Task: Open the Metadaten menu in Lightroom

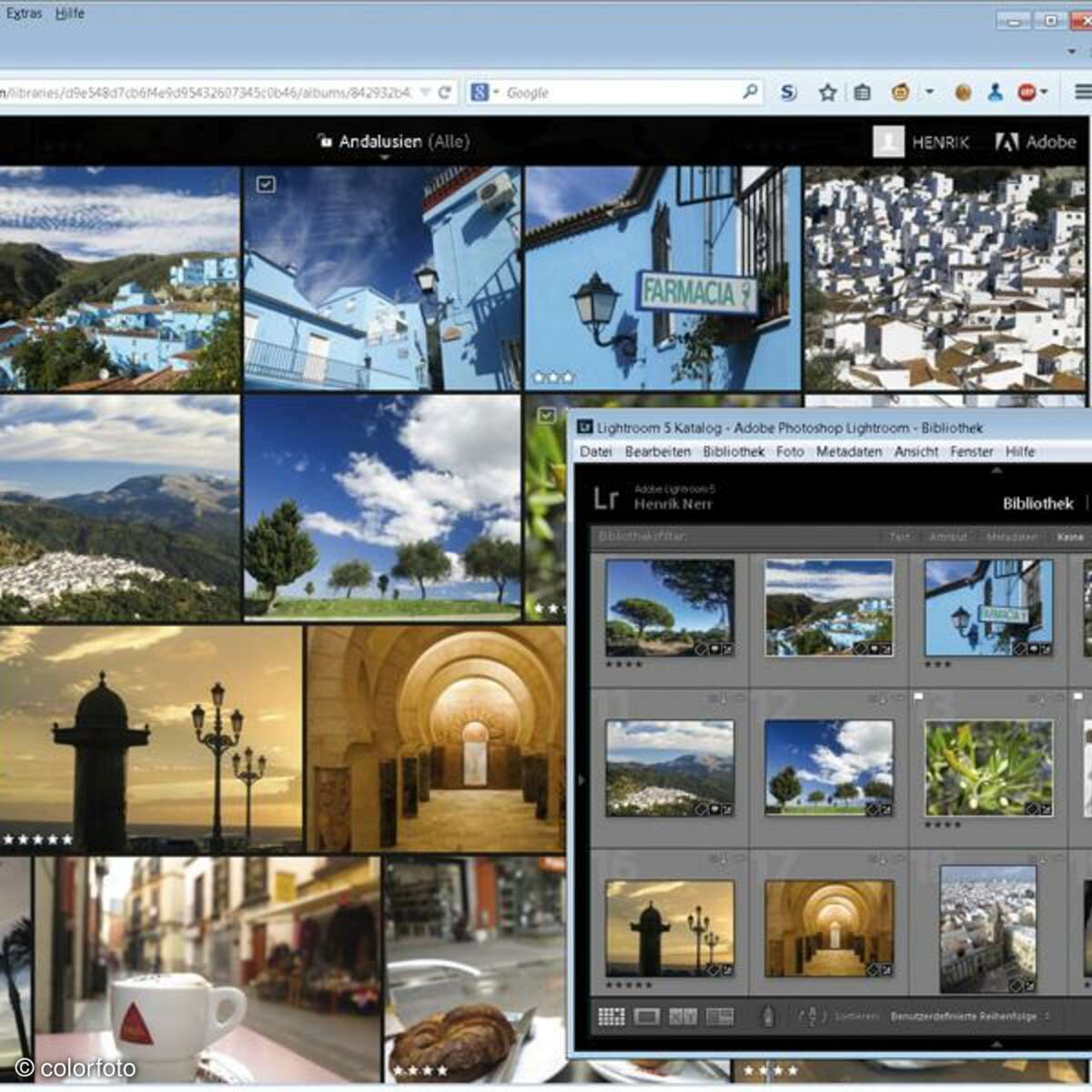Action: pyautogui.click(x=848, y=451)
